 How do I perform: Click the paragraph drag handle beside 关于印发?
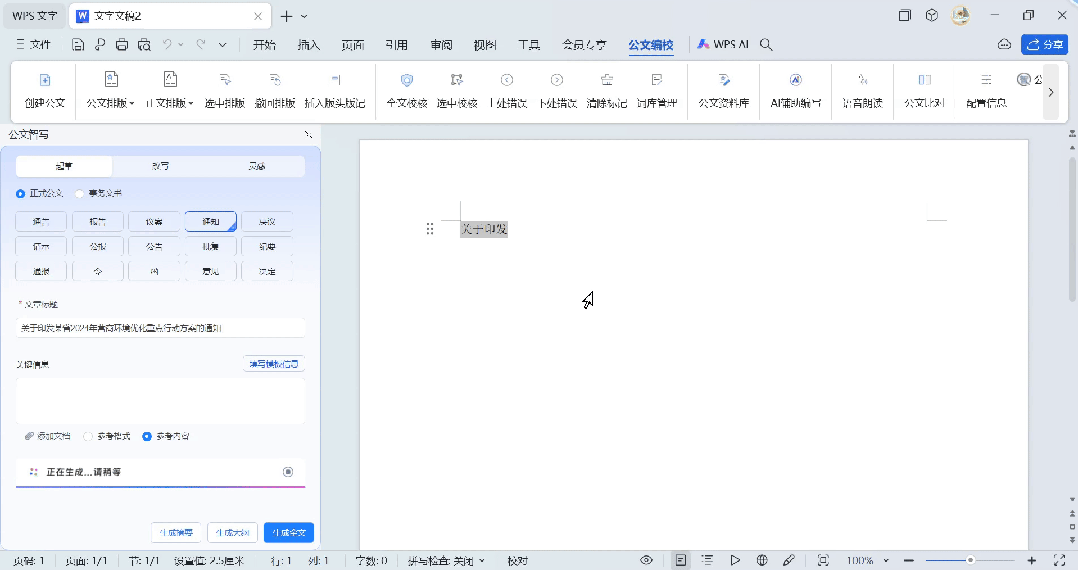pos(430,229)
